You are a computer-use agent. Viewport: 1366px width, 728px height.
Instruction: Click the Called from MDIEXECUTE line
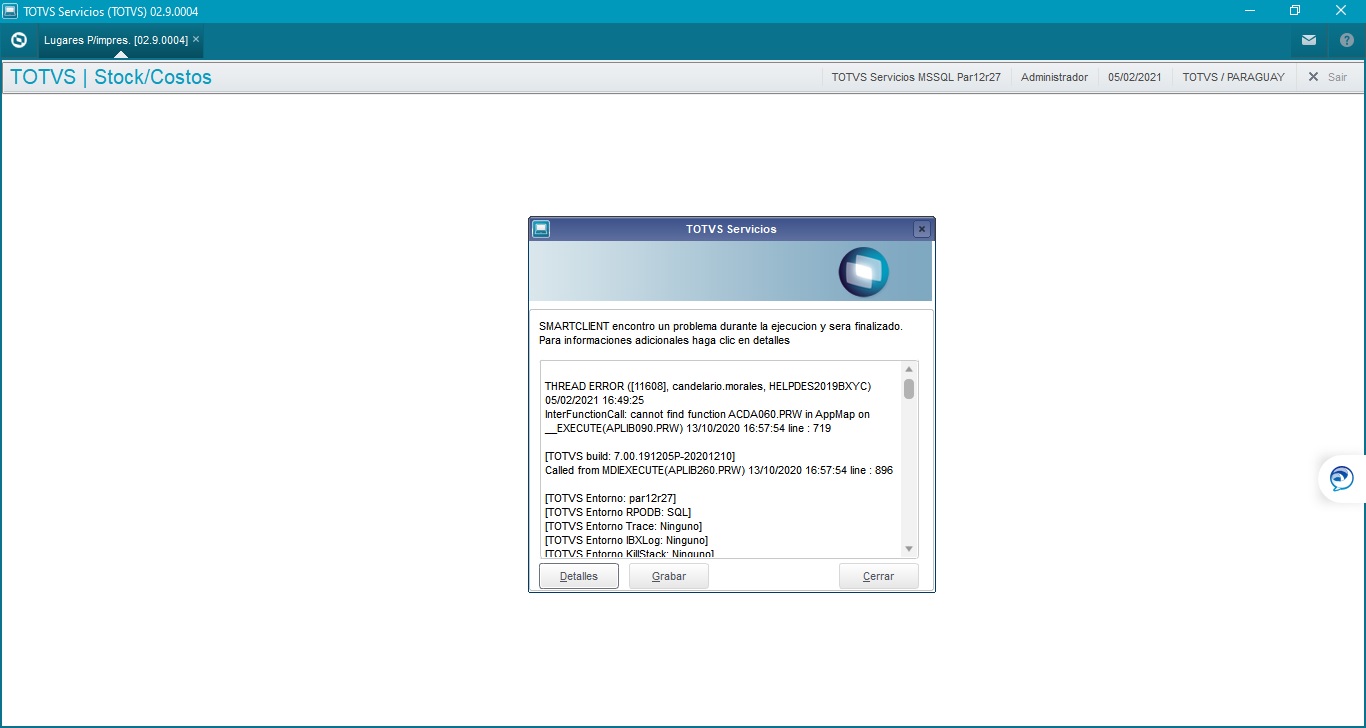tap(719, 470)
